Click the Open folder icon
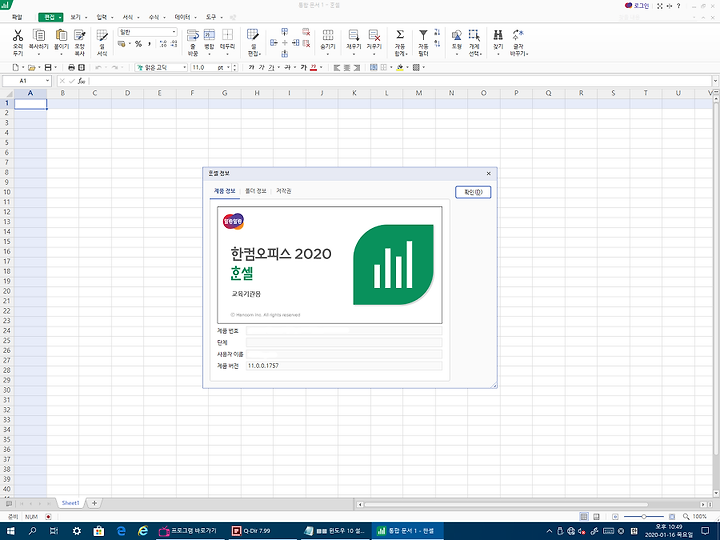The image size is (720, 540). 31,68
